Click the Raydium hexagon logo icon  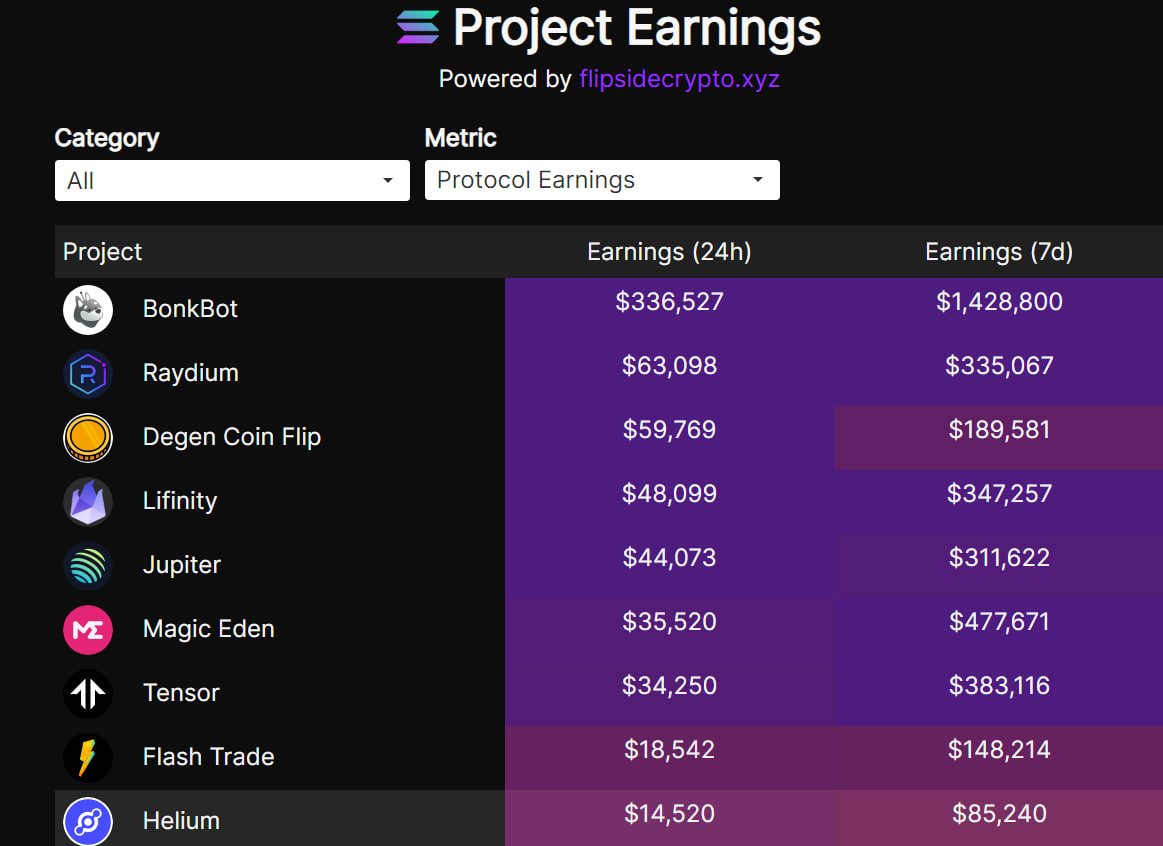88,374
